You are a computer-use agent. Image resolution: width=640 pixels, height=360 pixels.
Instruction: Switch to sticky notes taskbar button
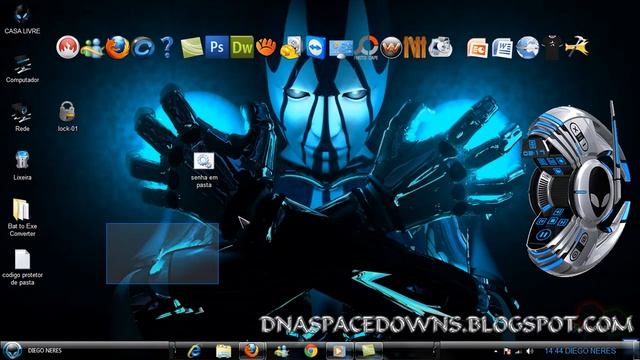tap(369, 351)
